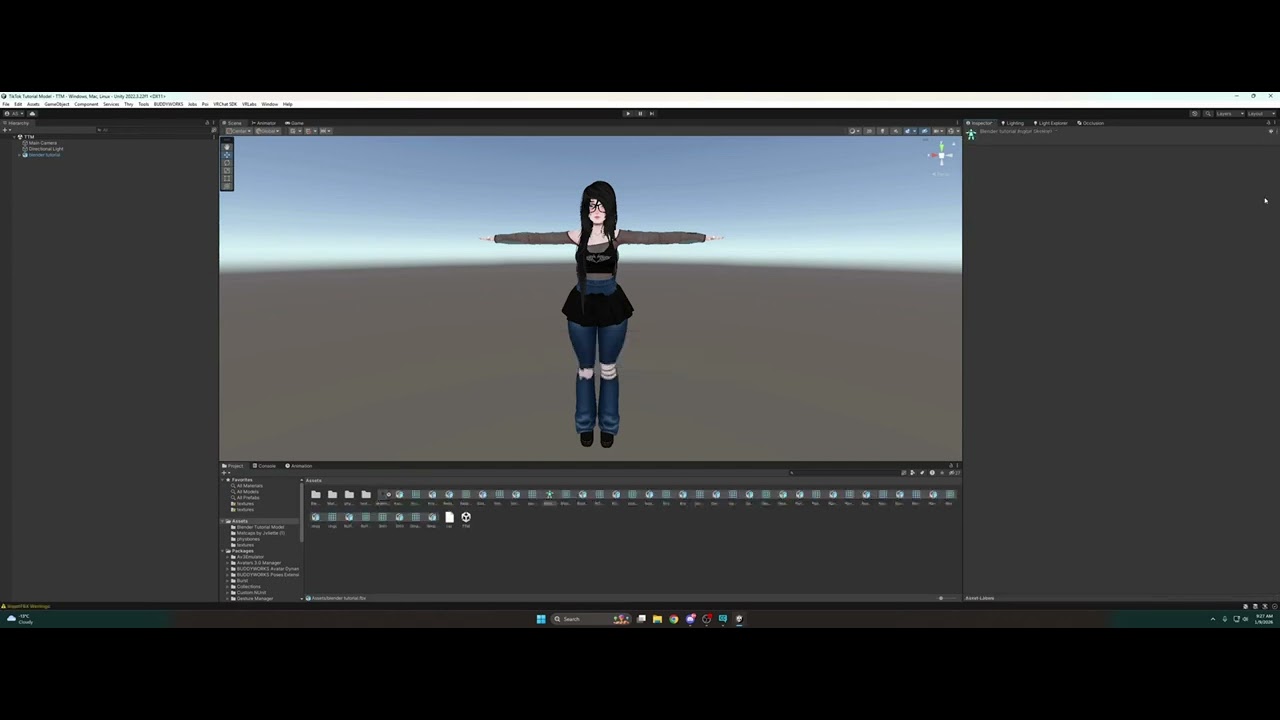Select the Rotate tool in Scene toolbar

(x=227, y=163)
